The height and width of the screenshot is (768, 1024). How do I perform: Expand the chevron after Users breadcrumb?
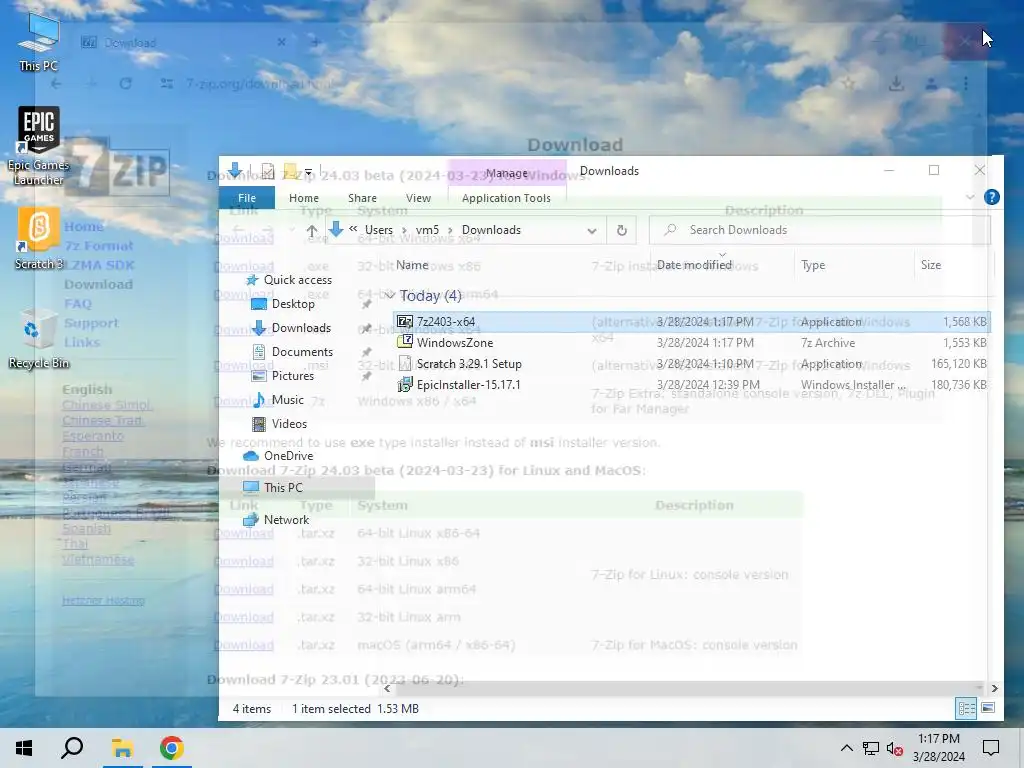(x=404, y=231)
